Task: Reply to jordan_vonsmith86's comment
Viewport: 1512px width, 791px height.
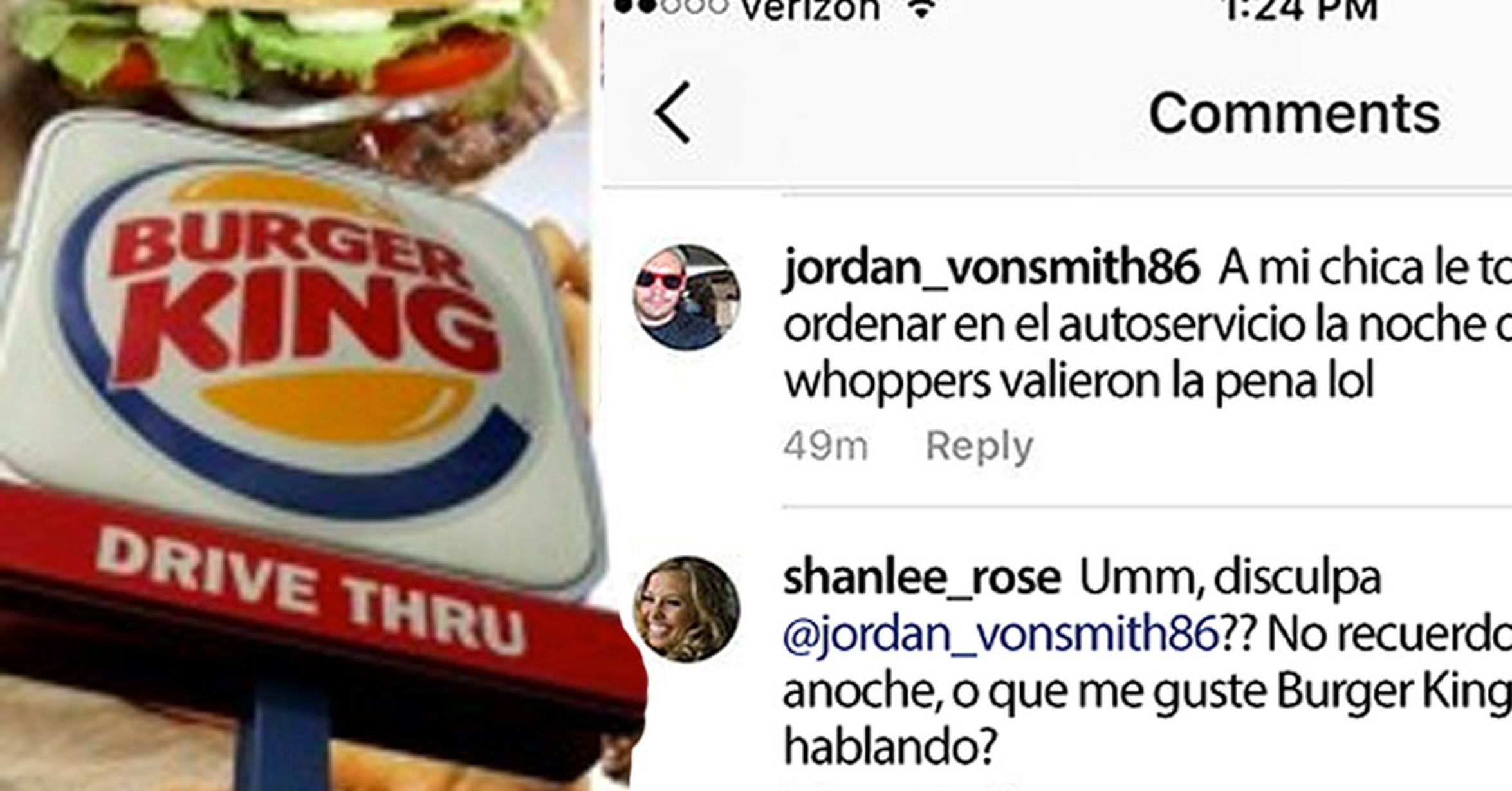Action: 979,445
